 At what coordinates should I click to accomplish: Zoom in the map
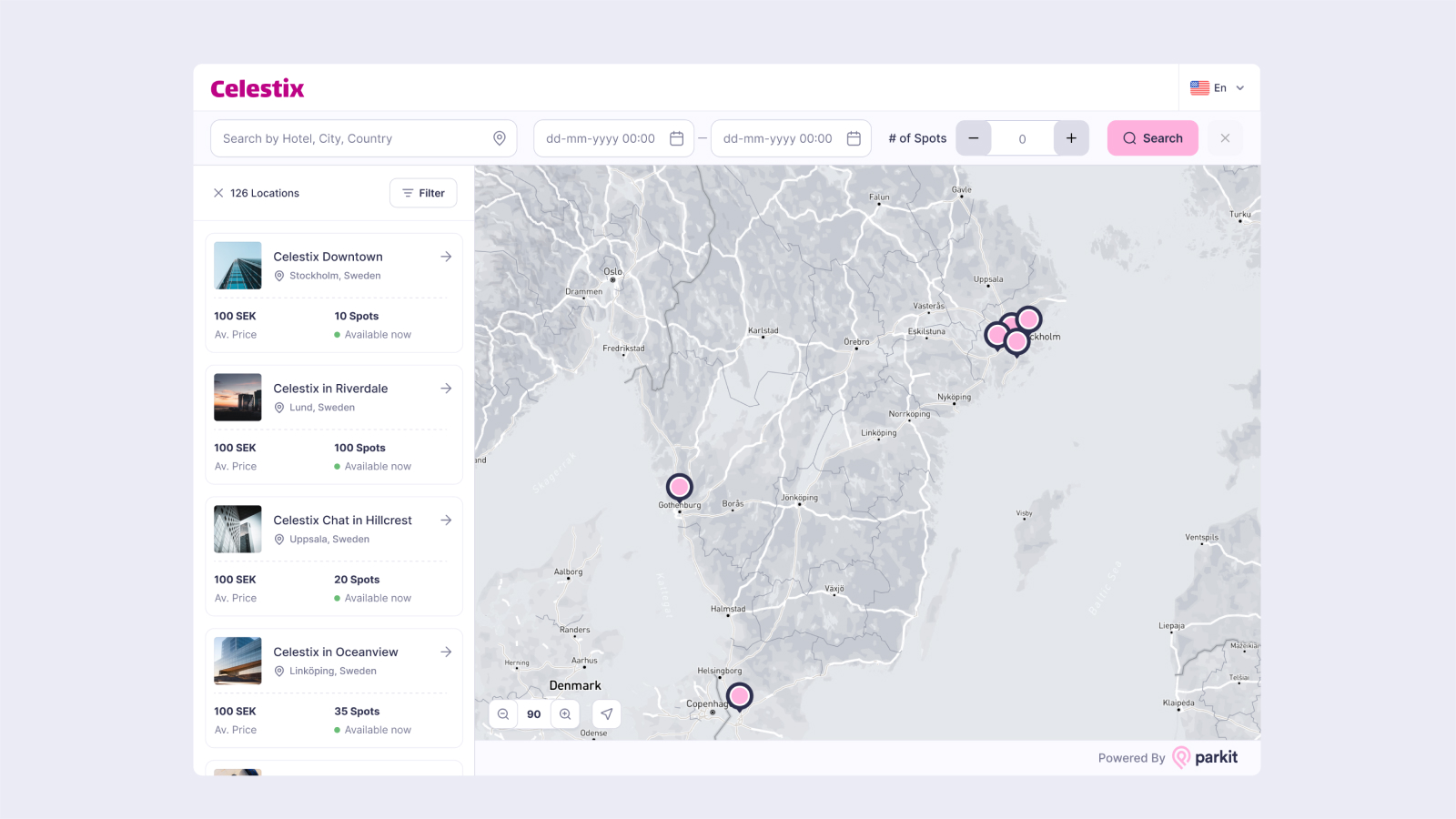565,714
